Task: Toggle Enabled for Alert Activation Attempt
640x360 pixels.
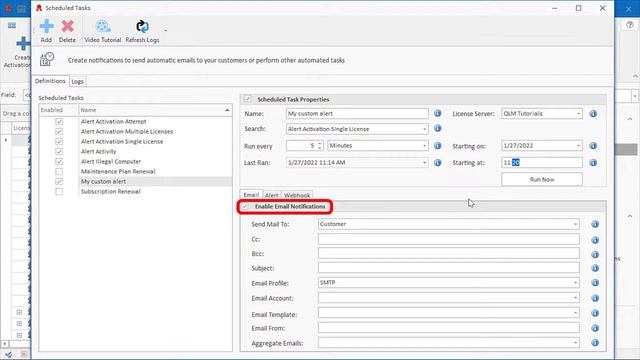Action: 59,122
